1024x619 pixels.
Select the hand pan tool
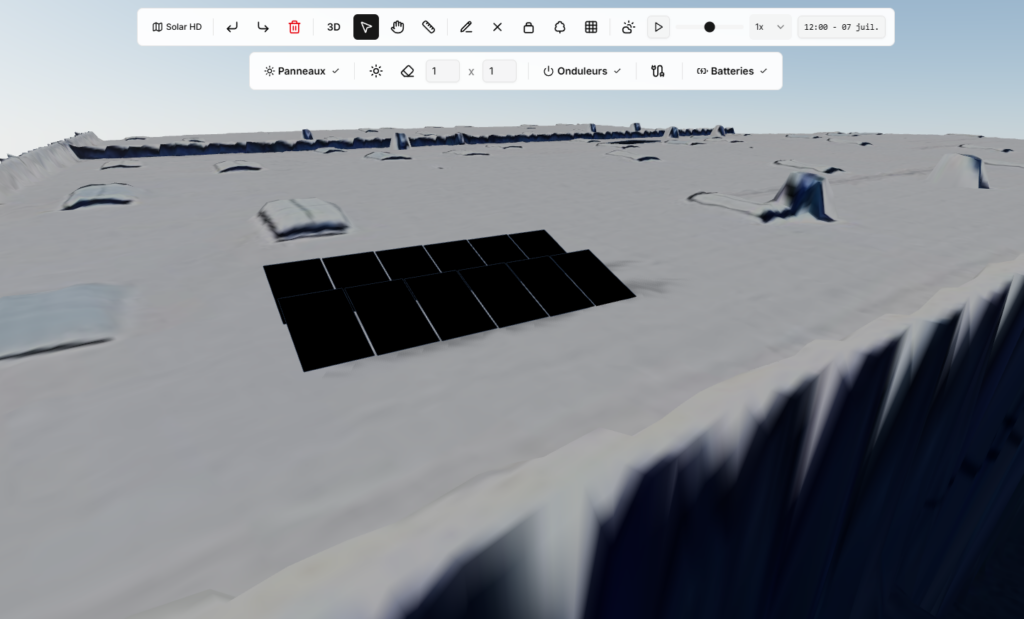point(398,27)
